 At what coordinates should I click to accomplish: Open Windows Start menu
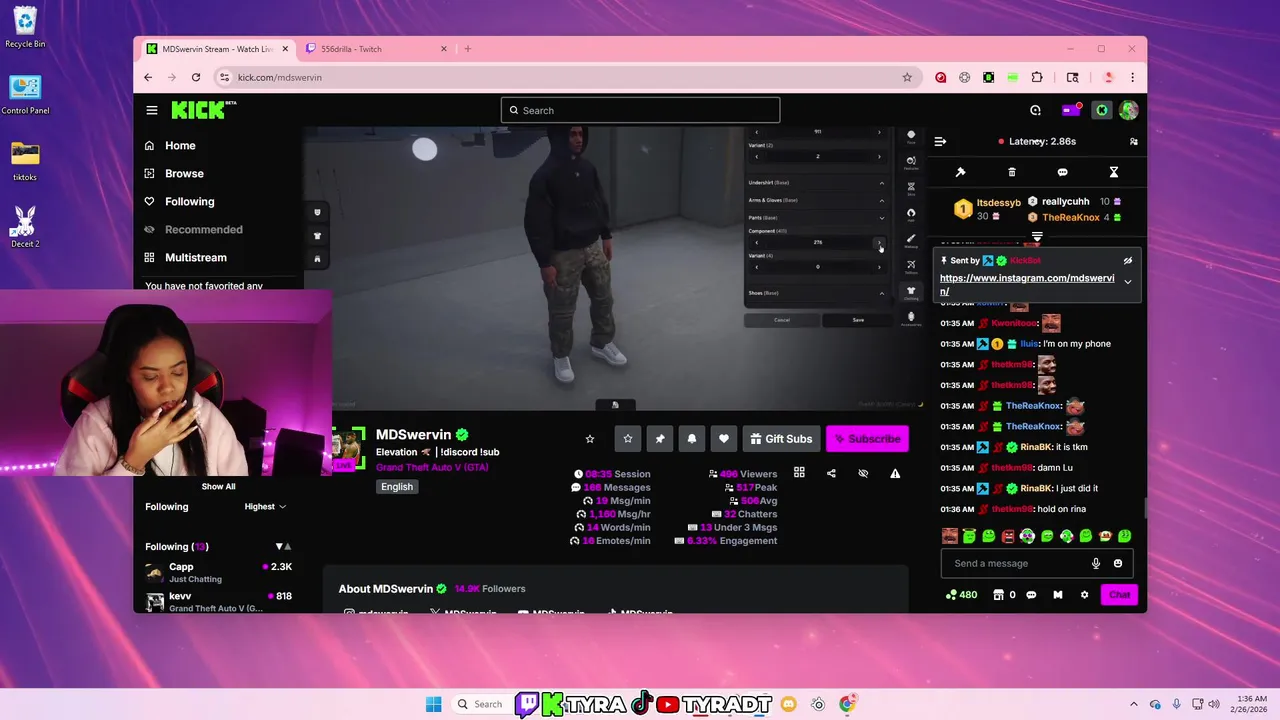click(x=433, y=704)
